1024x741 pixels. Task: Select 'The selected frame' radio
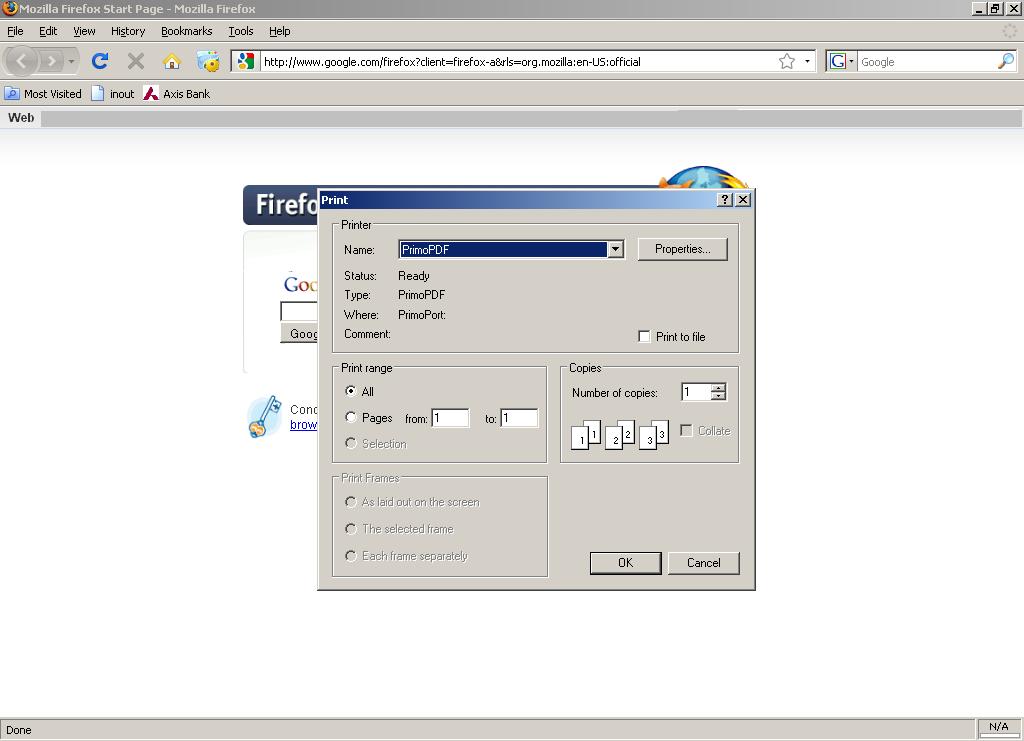pyautogui.click(x=351, y=529)
